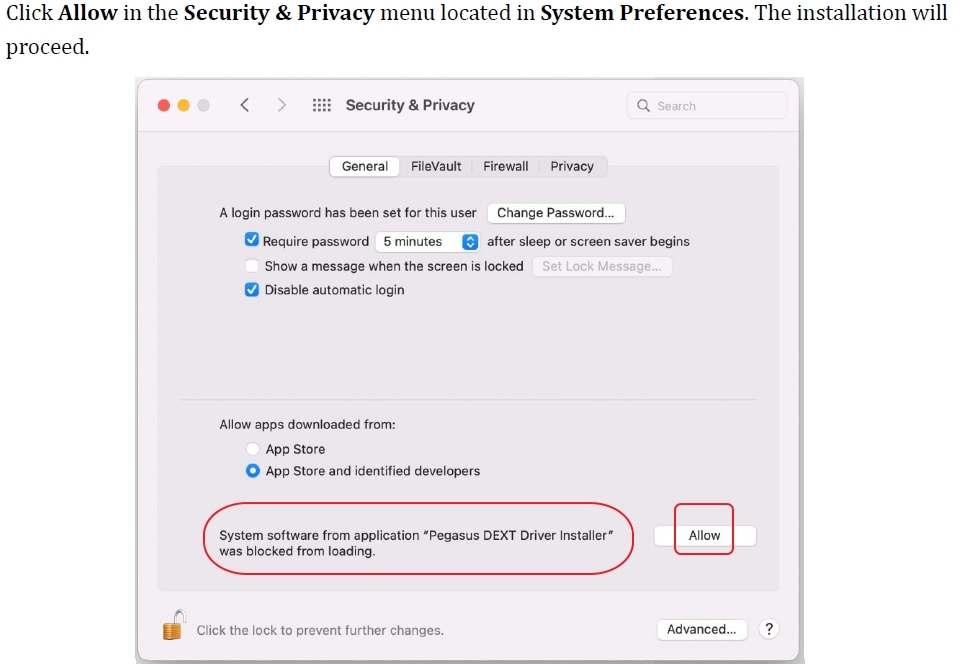Click in the Search field
This screenshot has width=966, height=664.
click(707, 106)
